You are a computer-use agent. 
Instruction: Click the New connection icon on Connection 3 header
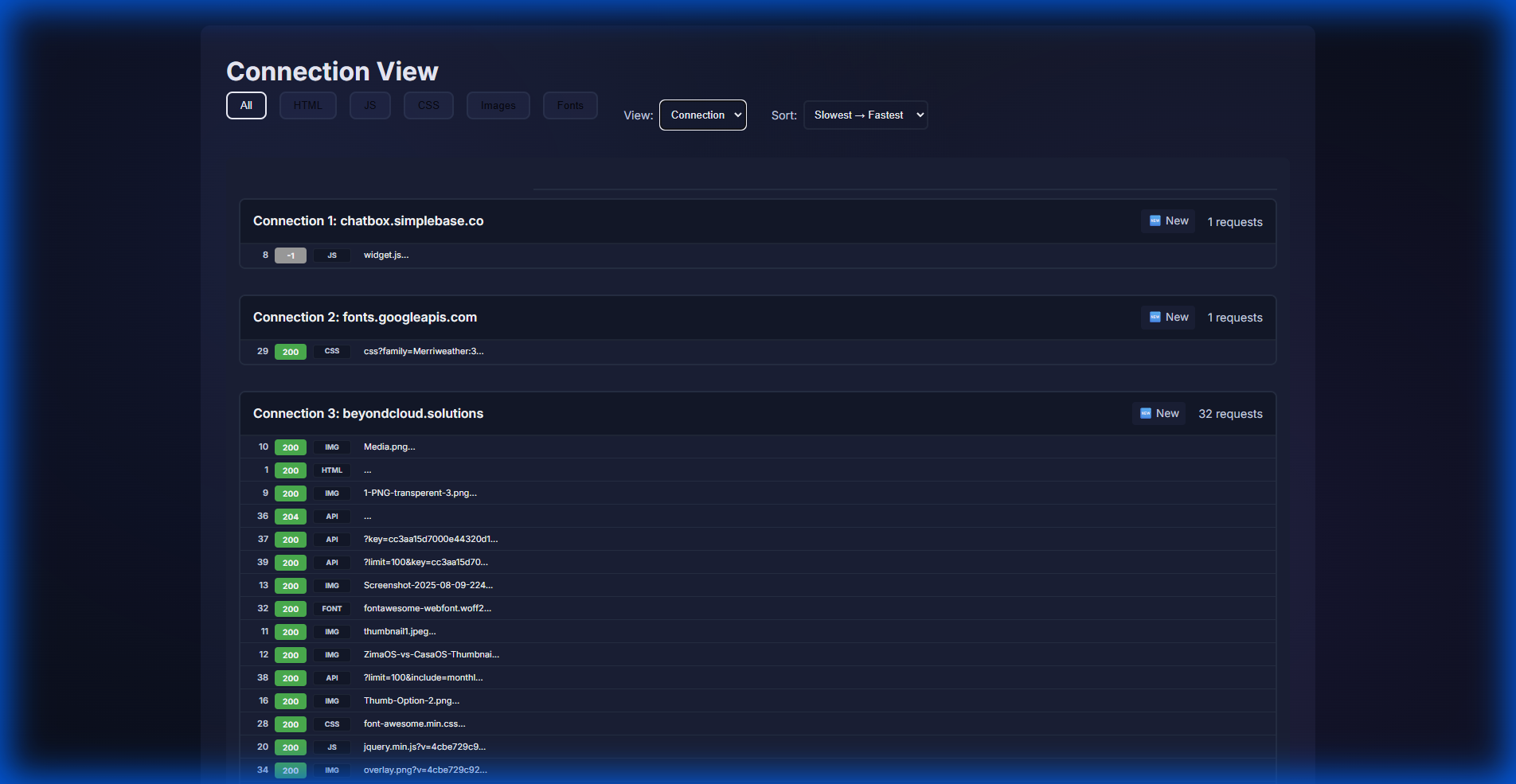tap(1147, 412)
